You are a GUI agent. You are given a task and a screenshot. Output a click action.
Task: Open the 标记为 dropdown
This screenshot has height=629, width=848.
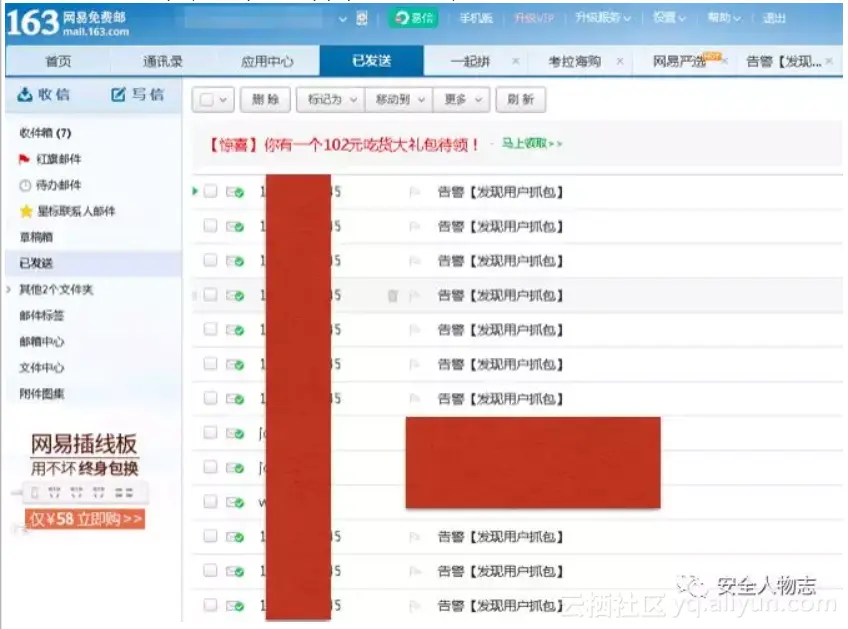331,100
